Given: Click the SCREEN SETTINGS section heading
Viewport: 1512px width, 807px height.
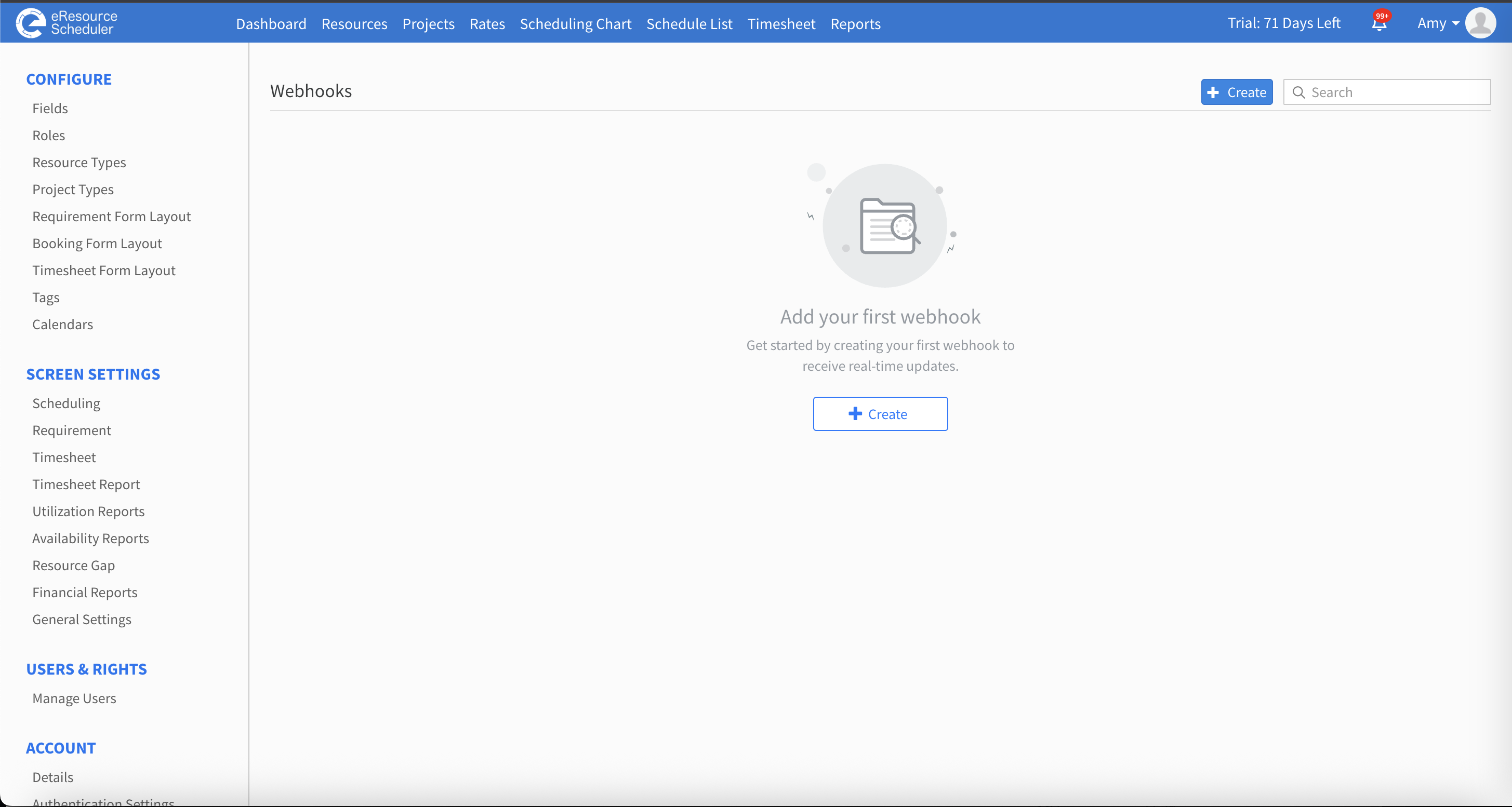Looking at the screenshot, I should (x=94, y=374).
